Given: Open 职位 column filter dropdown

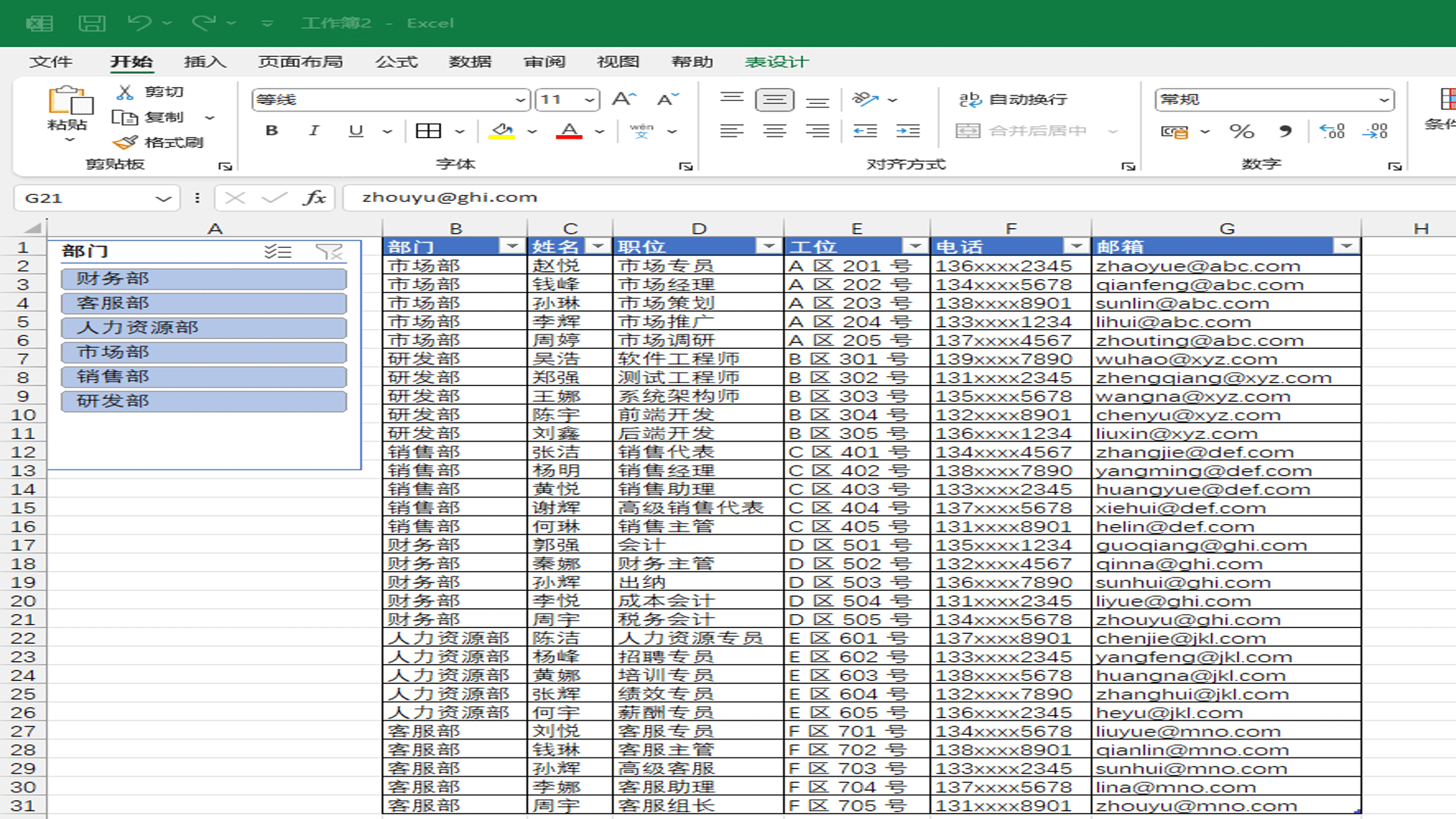Looking at the screenshot, I should tap(769, 246).
